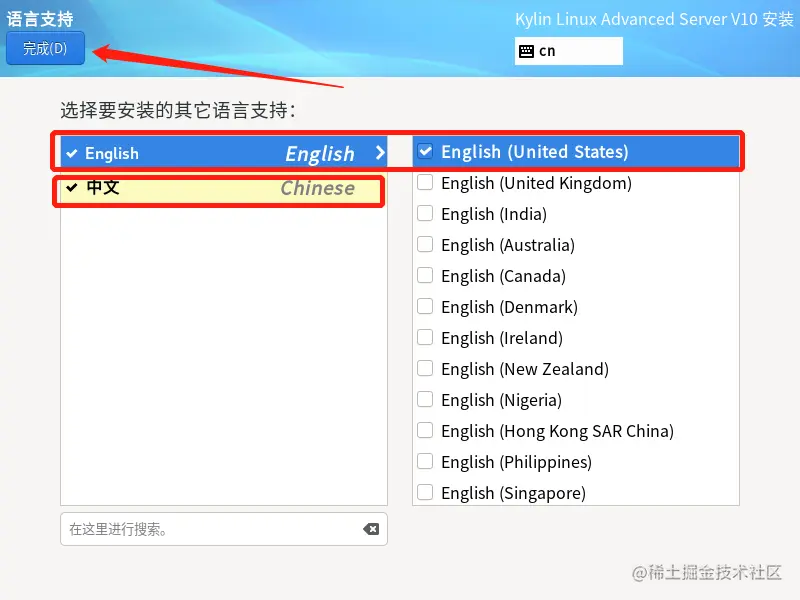Enable English (Australia)
Screen dimensions: 800x600
(425, 245)
